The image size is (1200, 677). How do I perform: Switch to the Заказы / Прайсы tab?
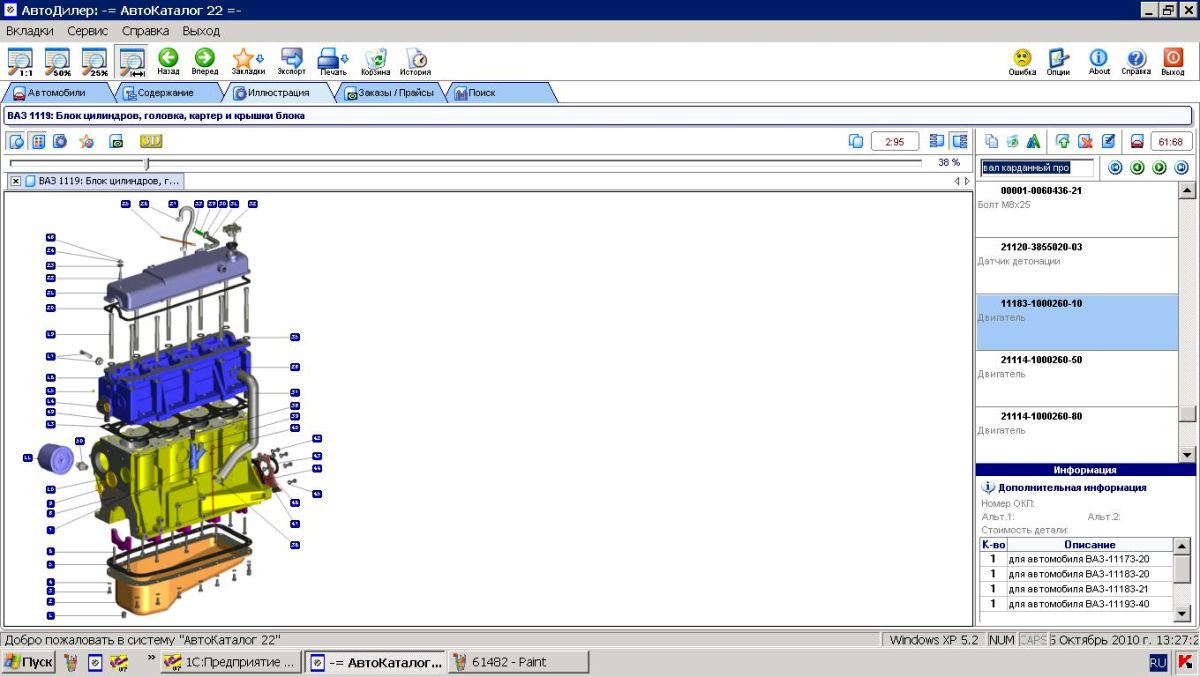click(x=389, y=93)
